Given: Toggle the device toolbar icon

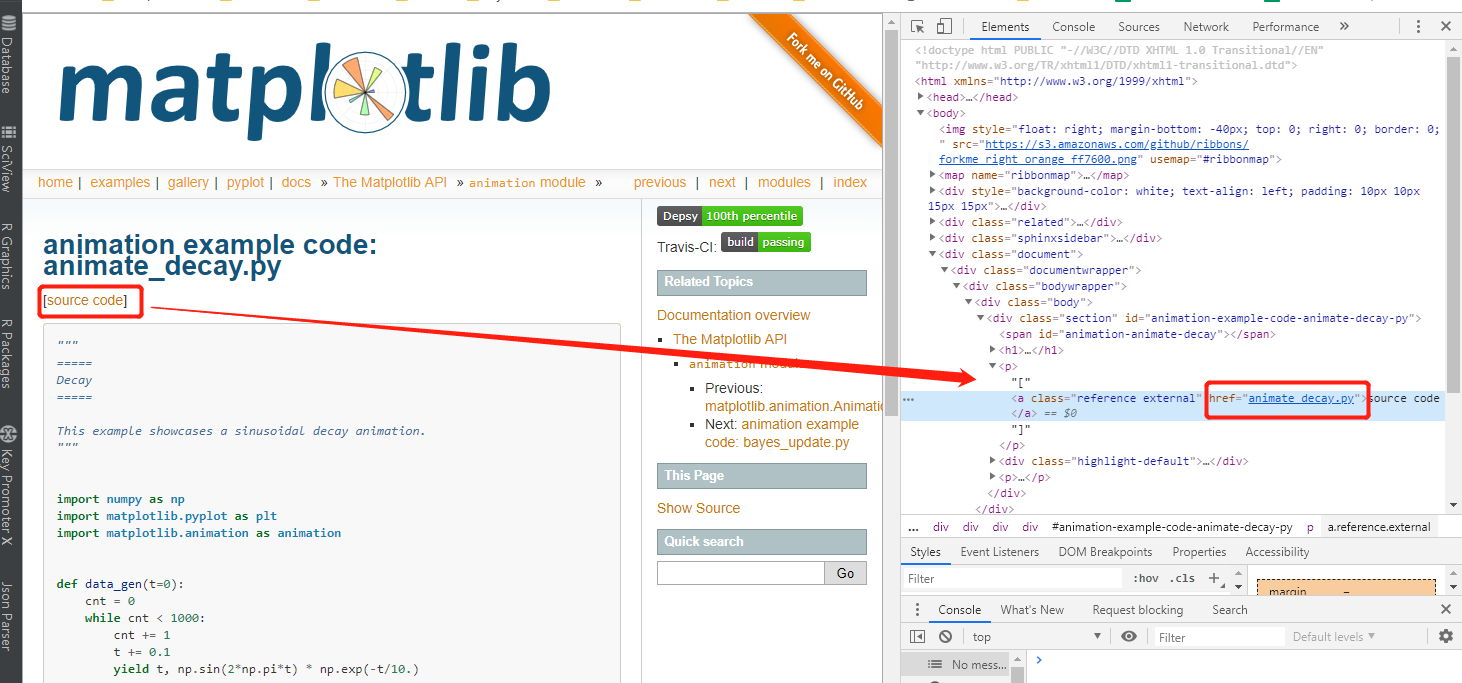Looking at the screenshot, I should point(944,27).
